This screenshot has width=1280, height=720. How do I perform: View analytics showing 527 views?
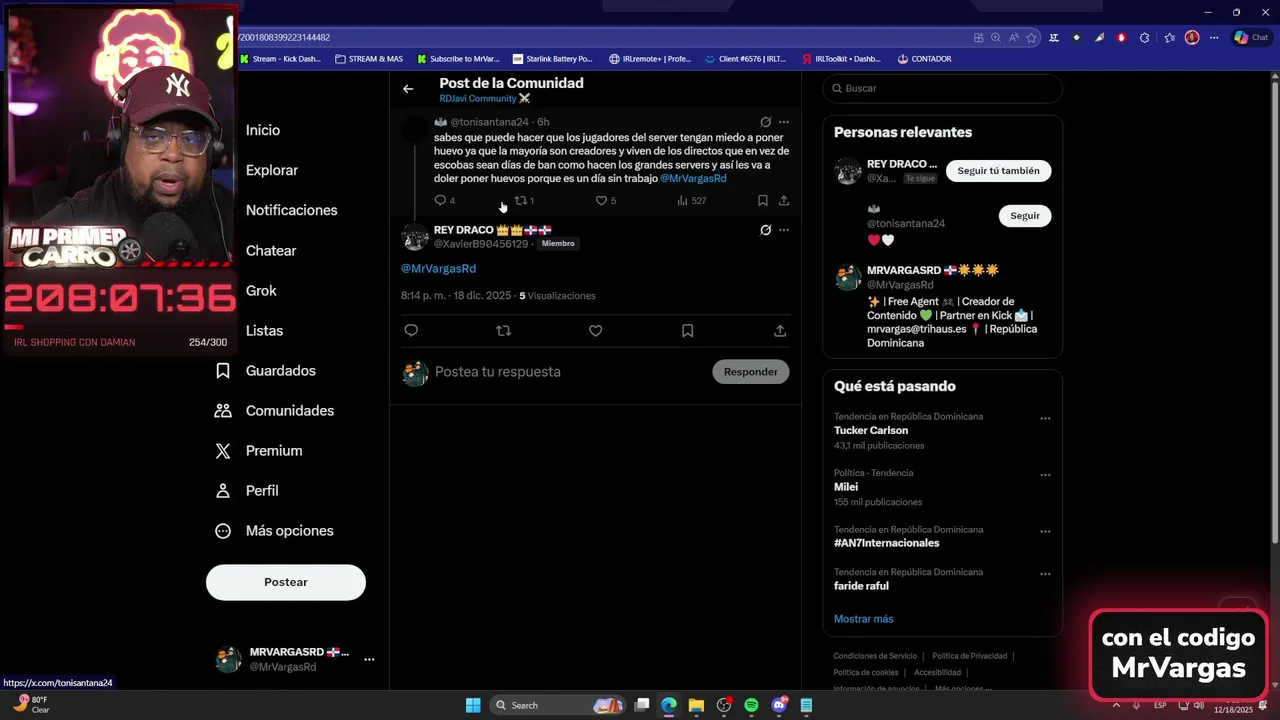coord(692,201)
